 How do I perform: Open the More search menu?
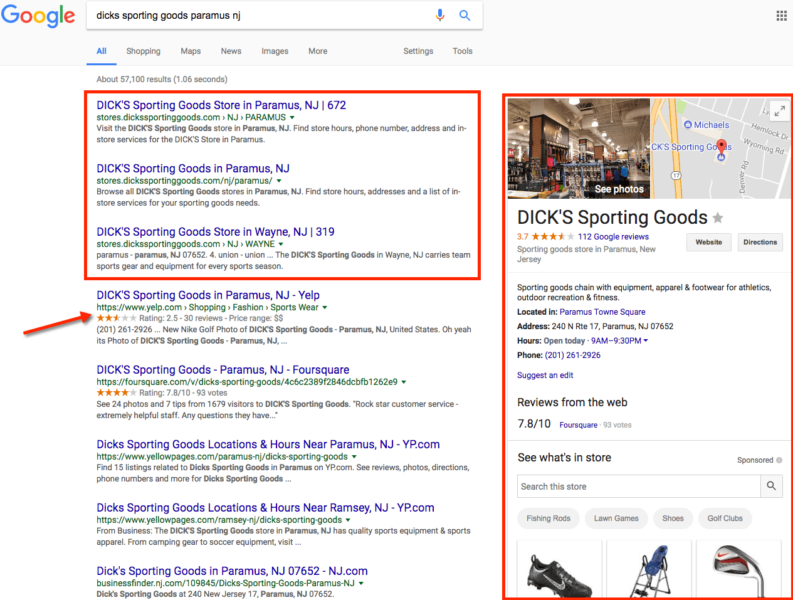[x=318, y=51]
